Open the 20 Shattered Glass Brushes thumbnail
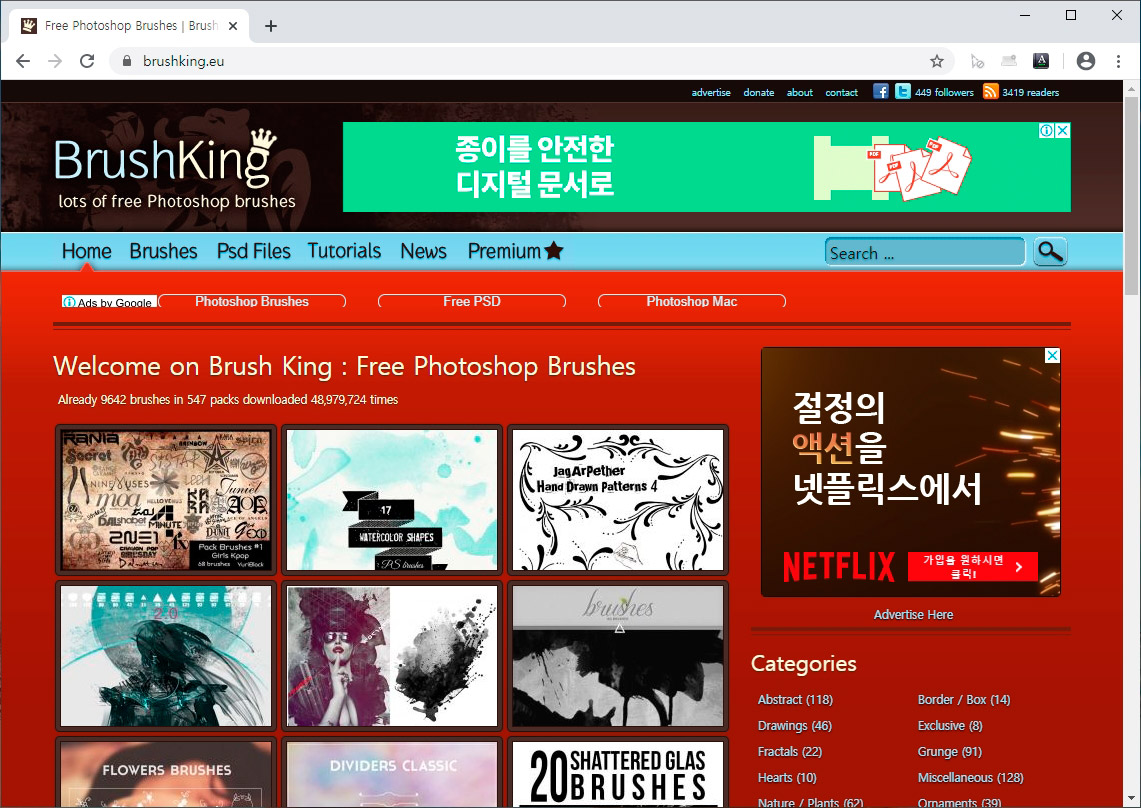 click(x=618, y=772)
